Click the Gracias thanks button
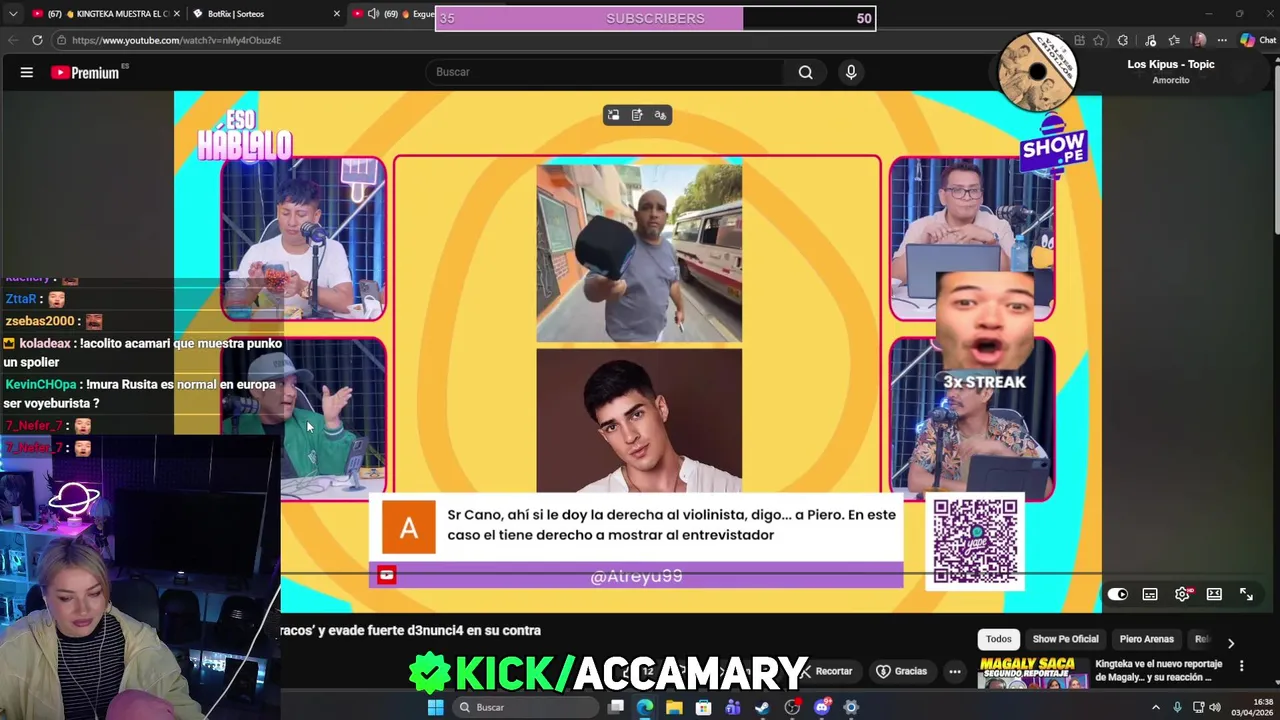The height and width of the screenshot is (720, 1280). (901, 671)
